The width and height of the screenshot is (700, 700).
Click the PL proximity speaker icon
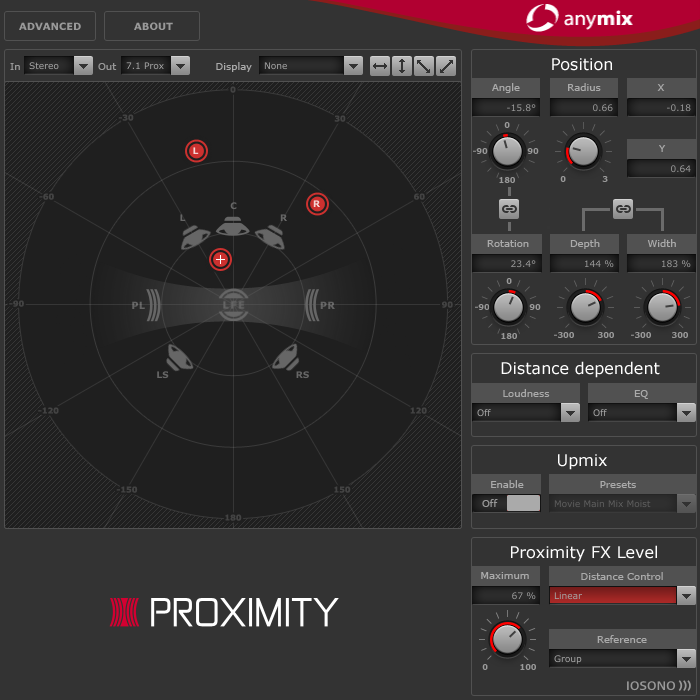pos(153,305)
